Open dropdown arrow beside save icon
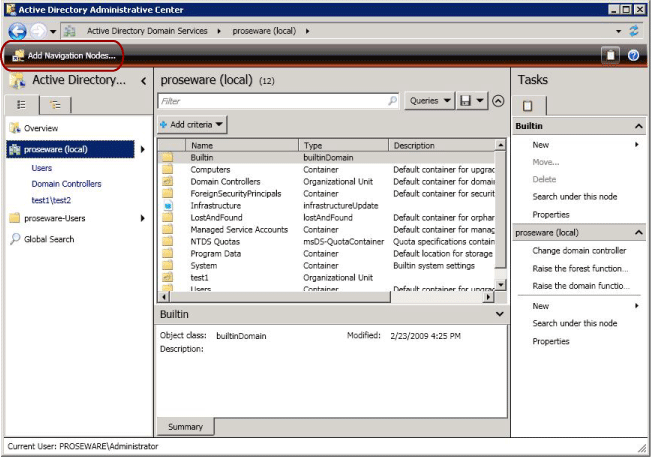The height and width of the screenshot is (457, 651). coord(480,100)
